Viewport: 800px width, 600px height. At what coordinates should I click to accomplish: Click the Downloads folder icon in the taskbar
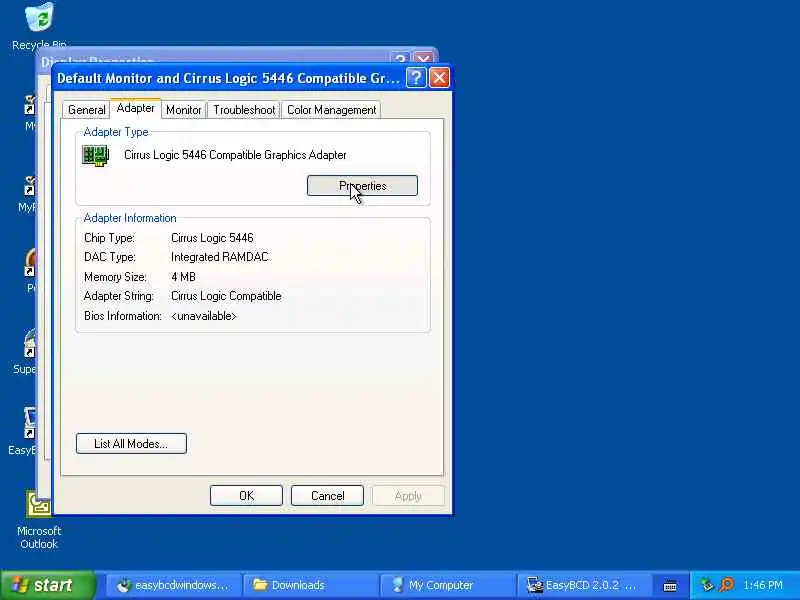coord(260,585)
